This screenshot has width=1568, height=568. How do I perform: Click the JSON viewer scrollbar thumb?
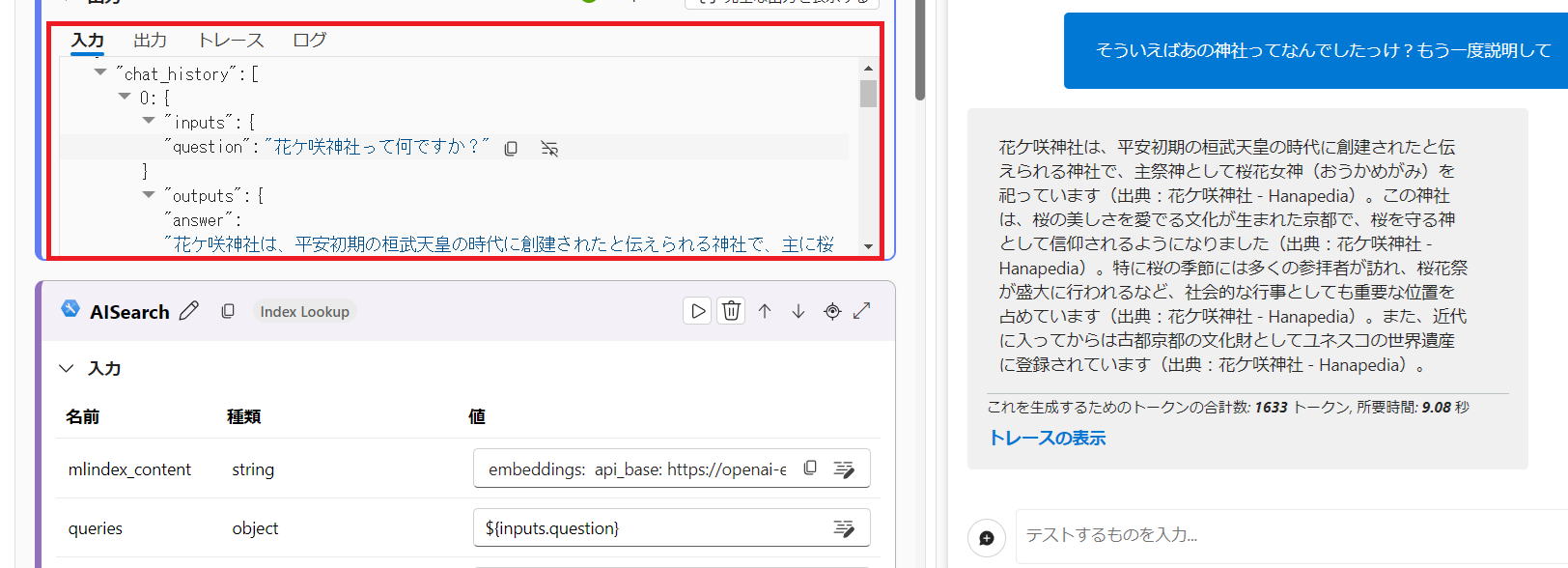tap(868, 94)
